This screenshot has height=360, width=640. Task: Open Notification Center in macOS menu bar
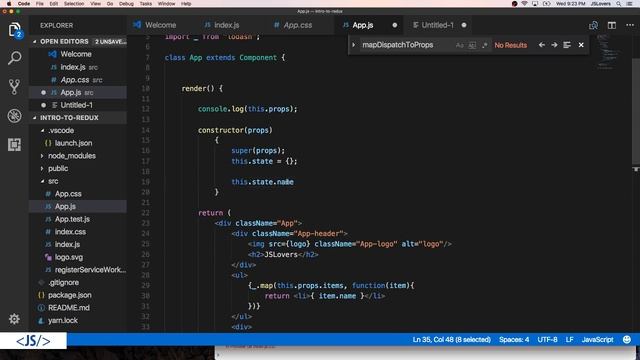click(630, 4)
